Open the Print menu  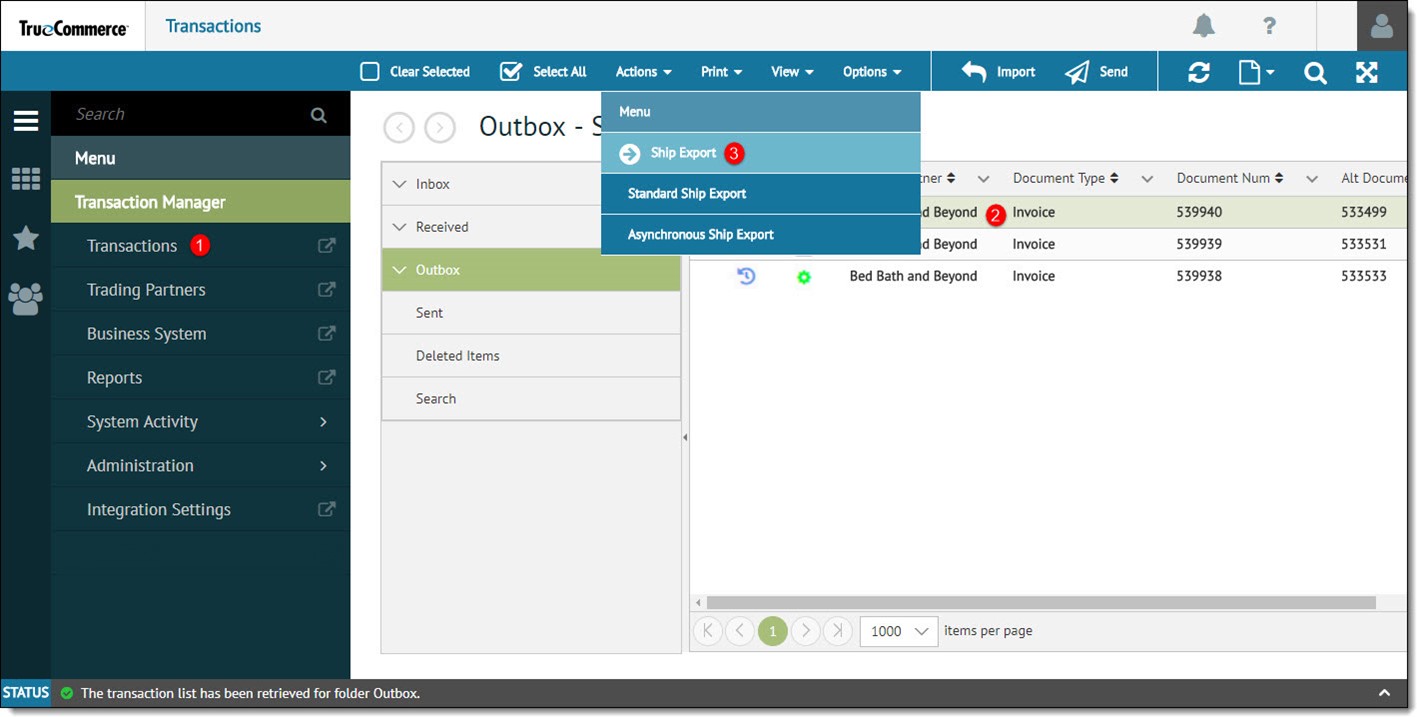[720, 71]
